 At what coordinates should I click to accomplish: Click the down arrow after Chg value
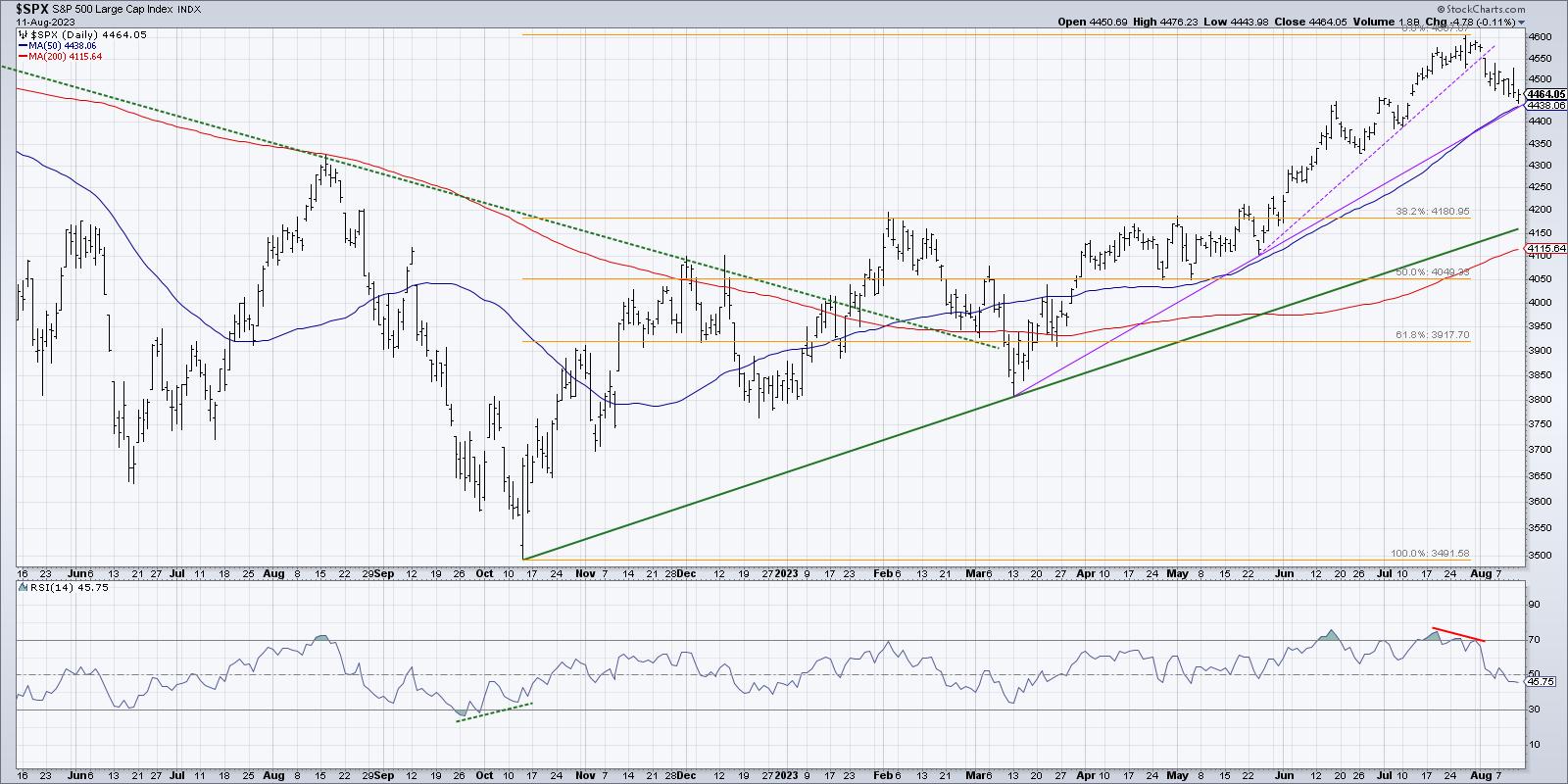(1521, 23)
